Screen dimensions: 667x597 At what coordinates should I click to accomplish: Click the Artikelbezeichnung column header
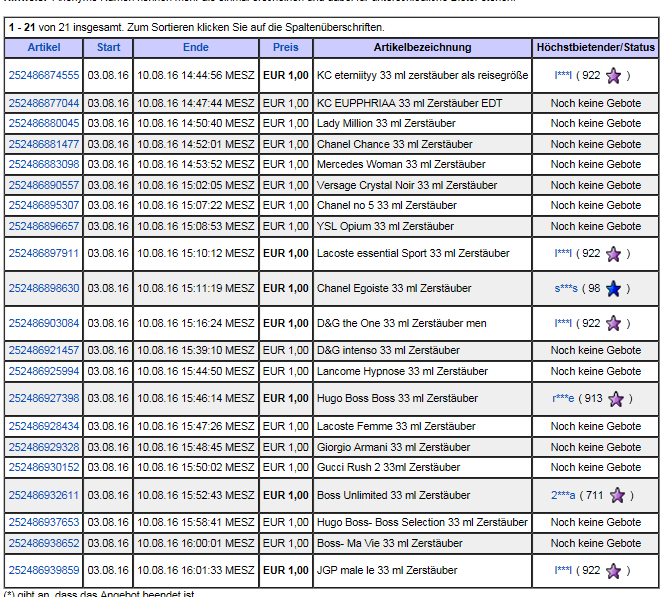(x=422, y=47)
